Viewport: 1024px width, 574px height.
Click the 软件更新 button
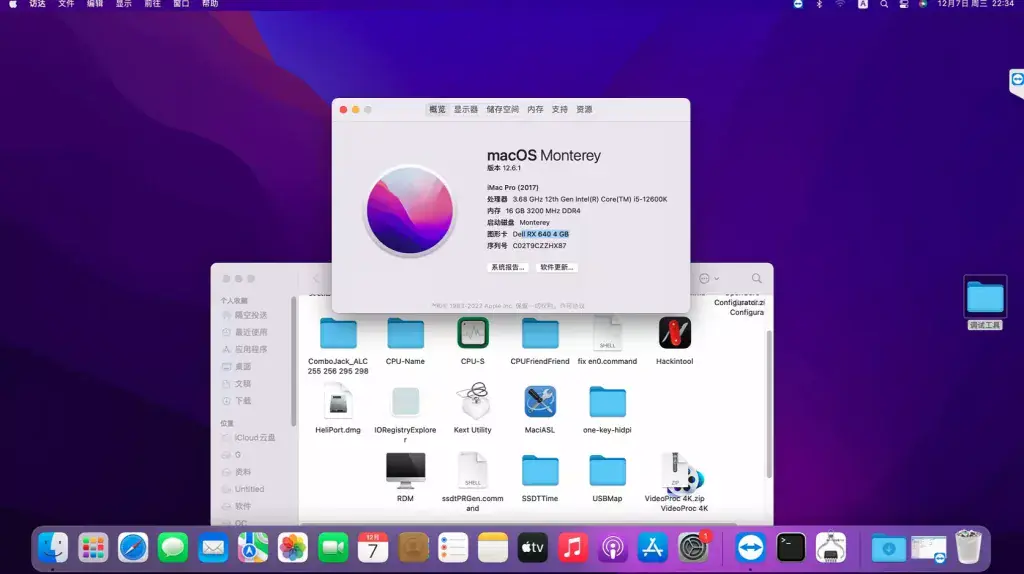tap(556, 267)
